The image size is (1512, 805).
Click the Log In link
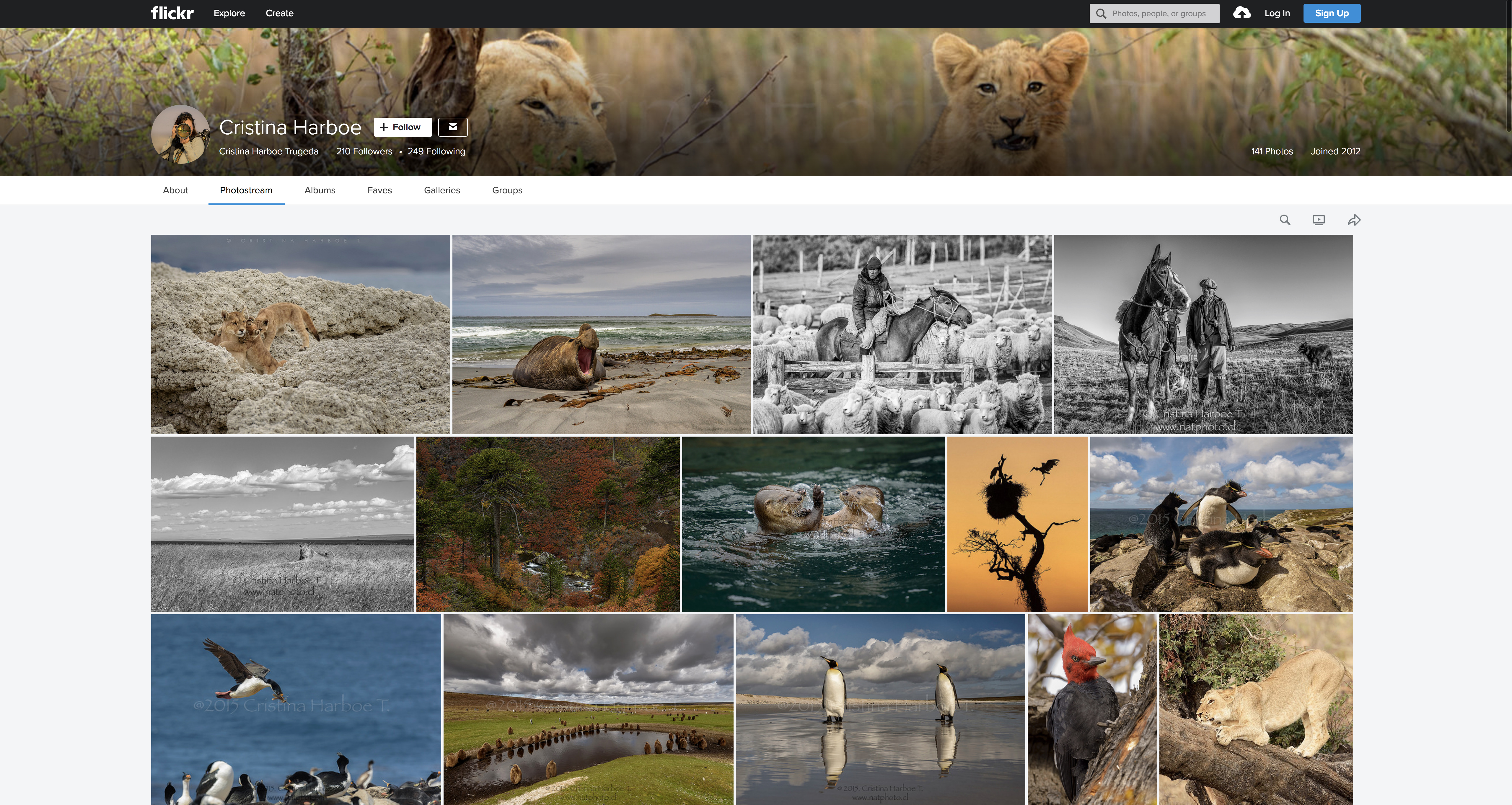pos(1277,13)
